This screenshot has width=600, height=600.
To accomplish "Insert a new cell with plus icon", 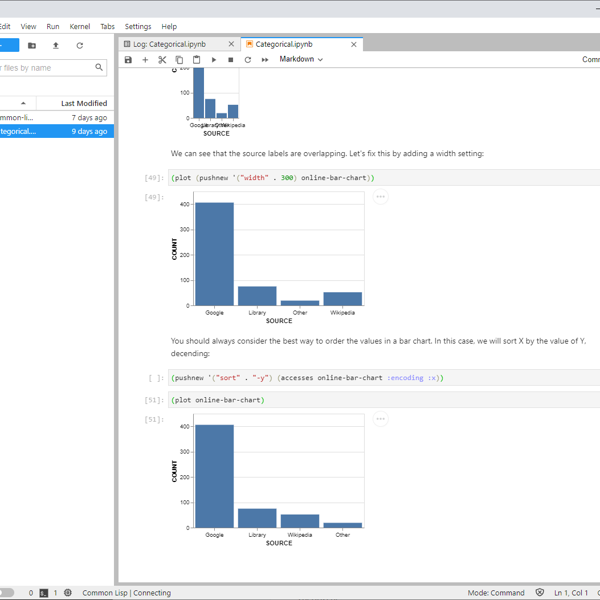I will pos(145,60).
